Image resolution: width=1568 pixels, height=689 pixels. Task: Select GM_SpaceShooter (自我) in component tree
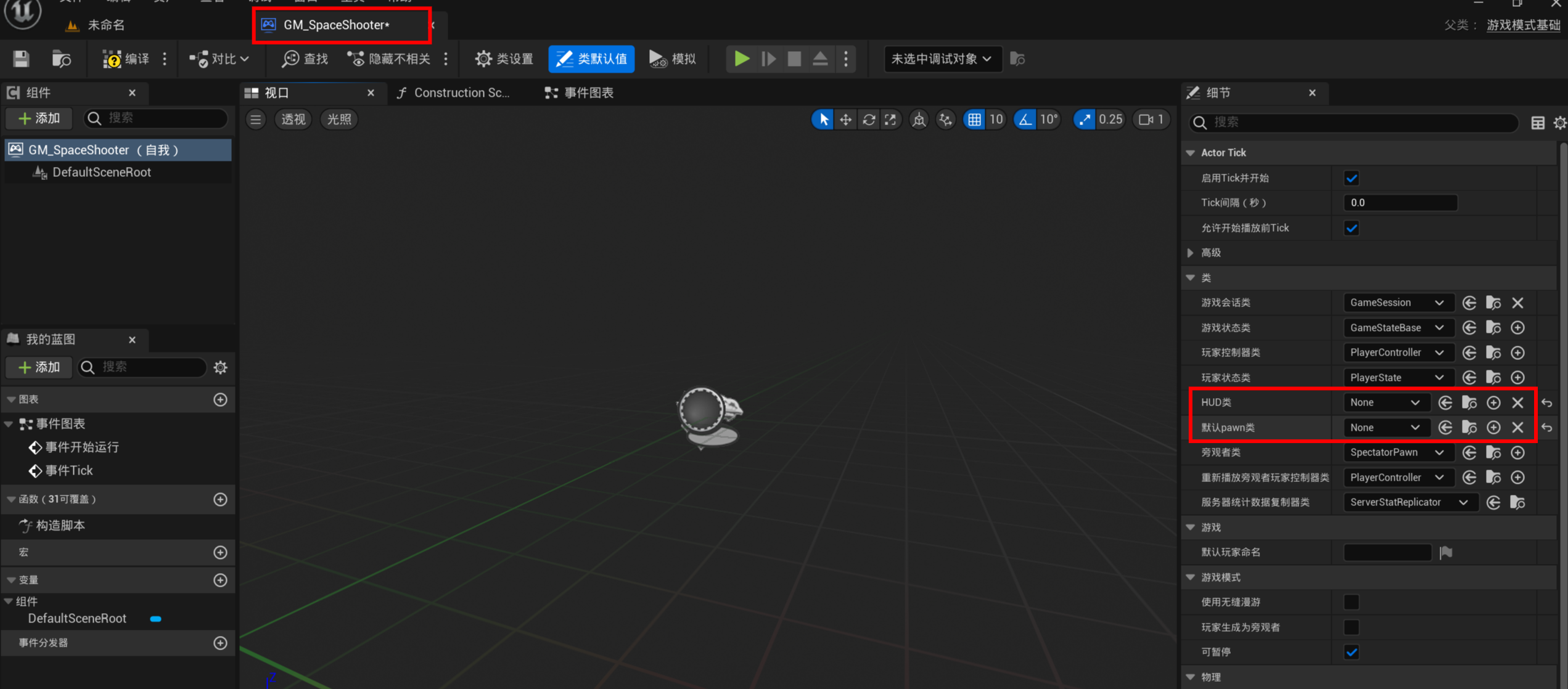click(x=118, y=150)
